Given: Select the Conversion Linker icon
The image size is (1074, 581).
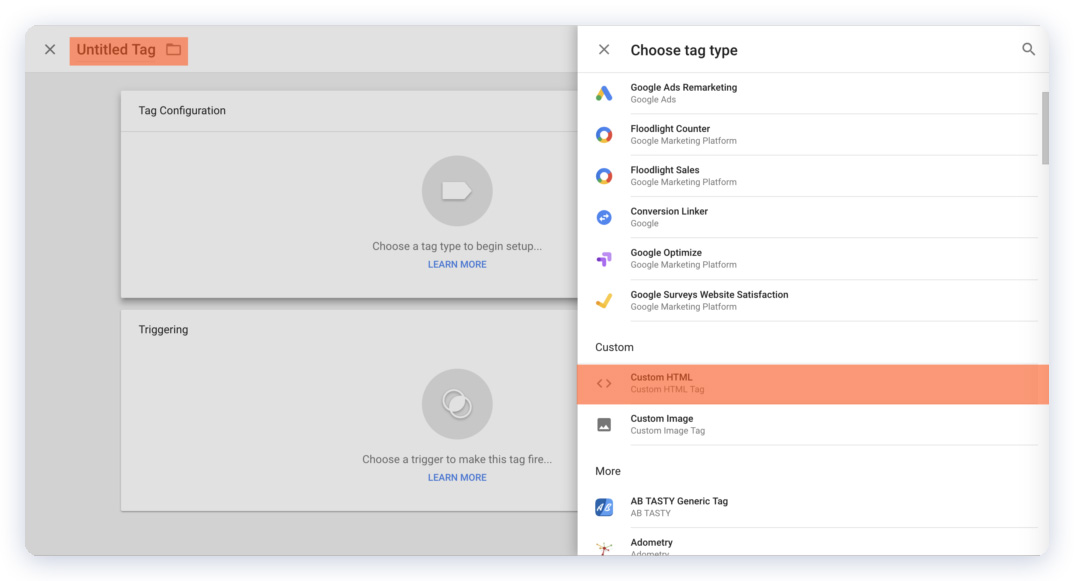Looking at the screenshot, I should (604, 217).
